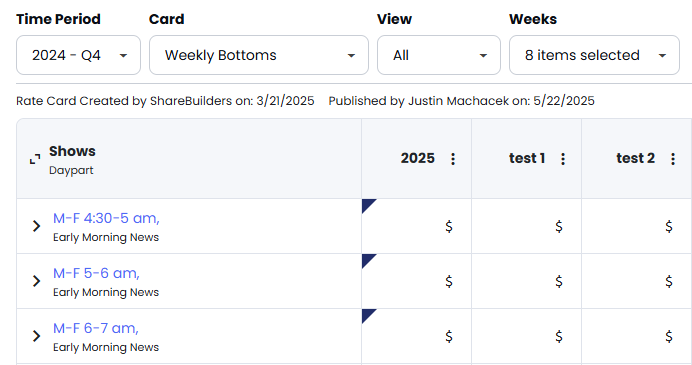The height and width of the screenshot is (365, 692).
Task: Click the 2025 rate cell for M-F 4:30-5 am
Action: click(x=416, y=226)
